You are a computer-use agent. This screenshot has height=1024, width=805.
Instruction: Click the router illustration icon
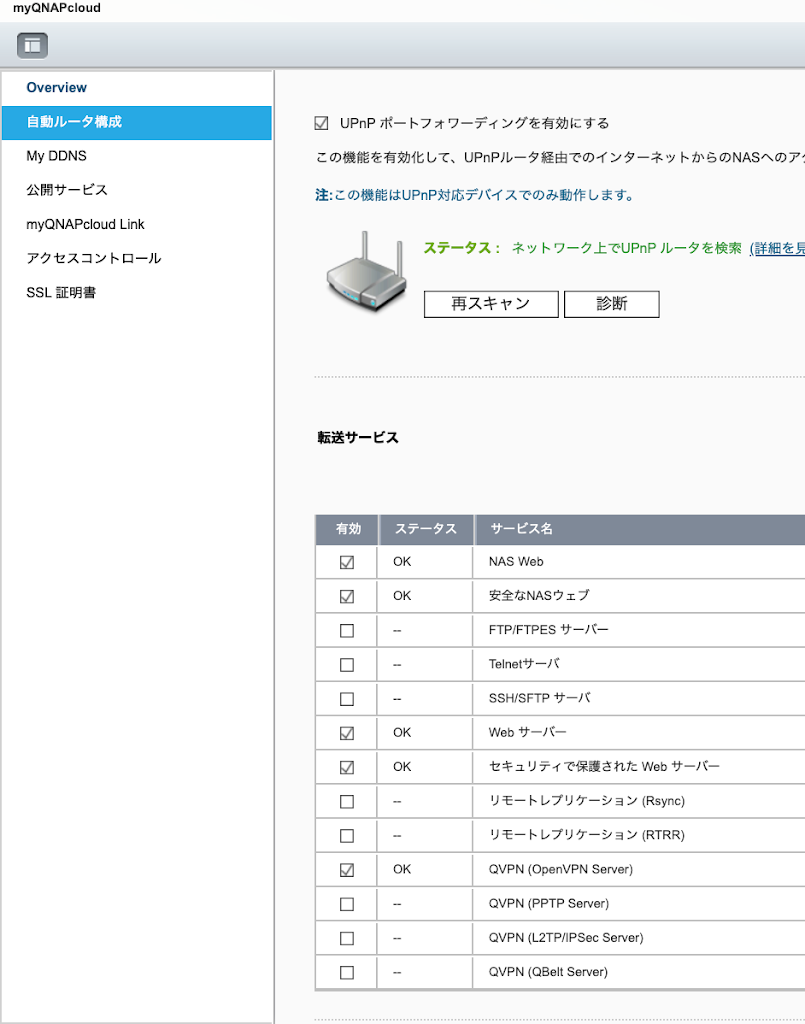pyautogui.click(x=366, y=272)
